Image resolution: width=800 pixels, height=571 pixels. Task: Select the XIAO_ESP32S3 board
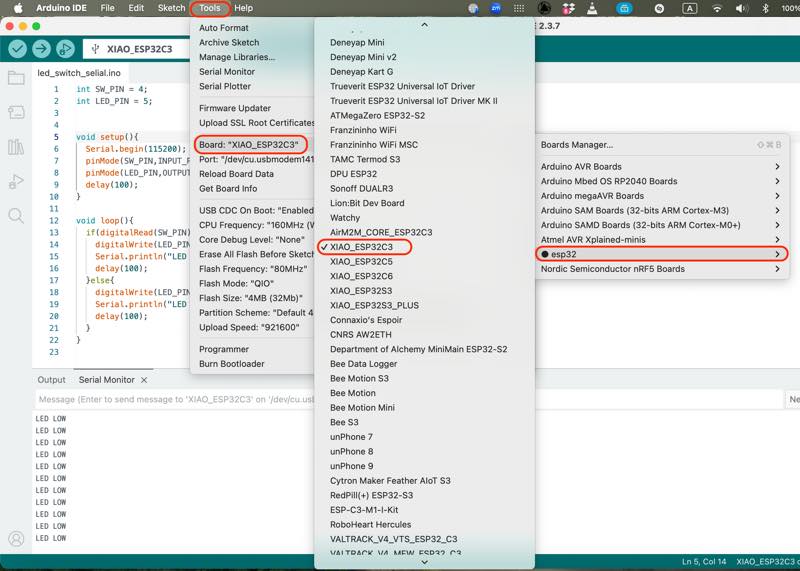pyautogui.click(x=361, y=291)
